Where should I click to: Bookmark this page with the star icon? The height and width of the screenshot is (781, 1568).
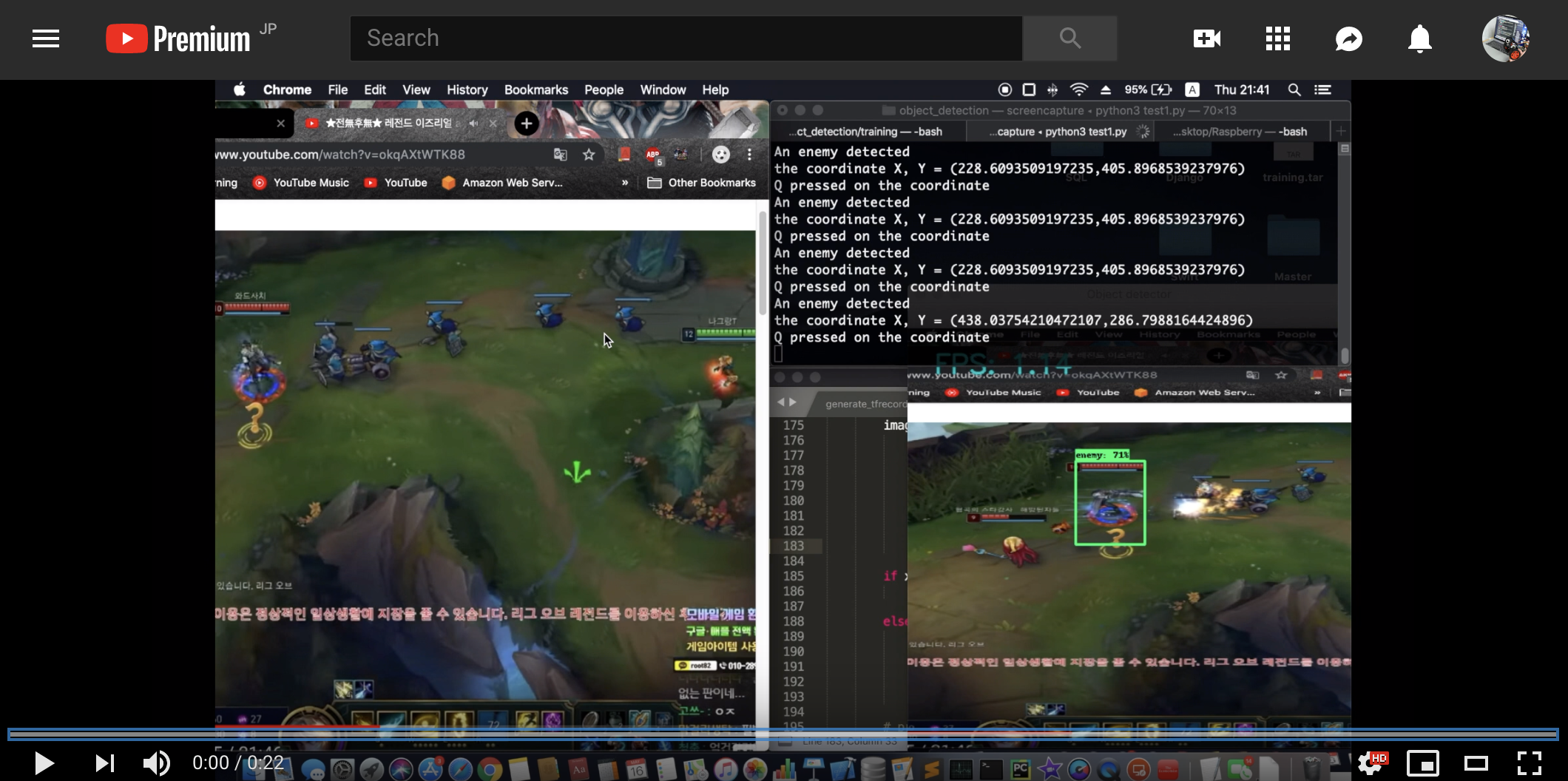[589, 155]
